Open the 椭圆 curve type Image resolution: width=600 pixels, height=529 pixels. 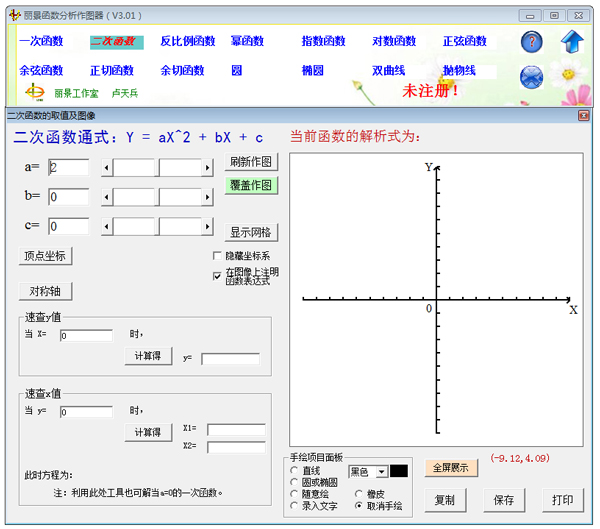coord(313,70)
